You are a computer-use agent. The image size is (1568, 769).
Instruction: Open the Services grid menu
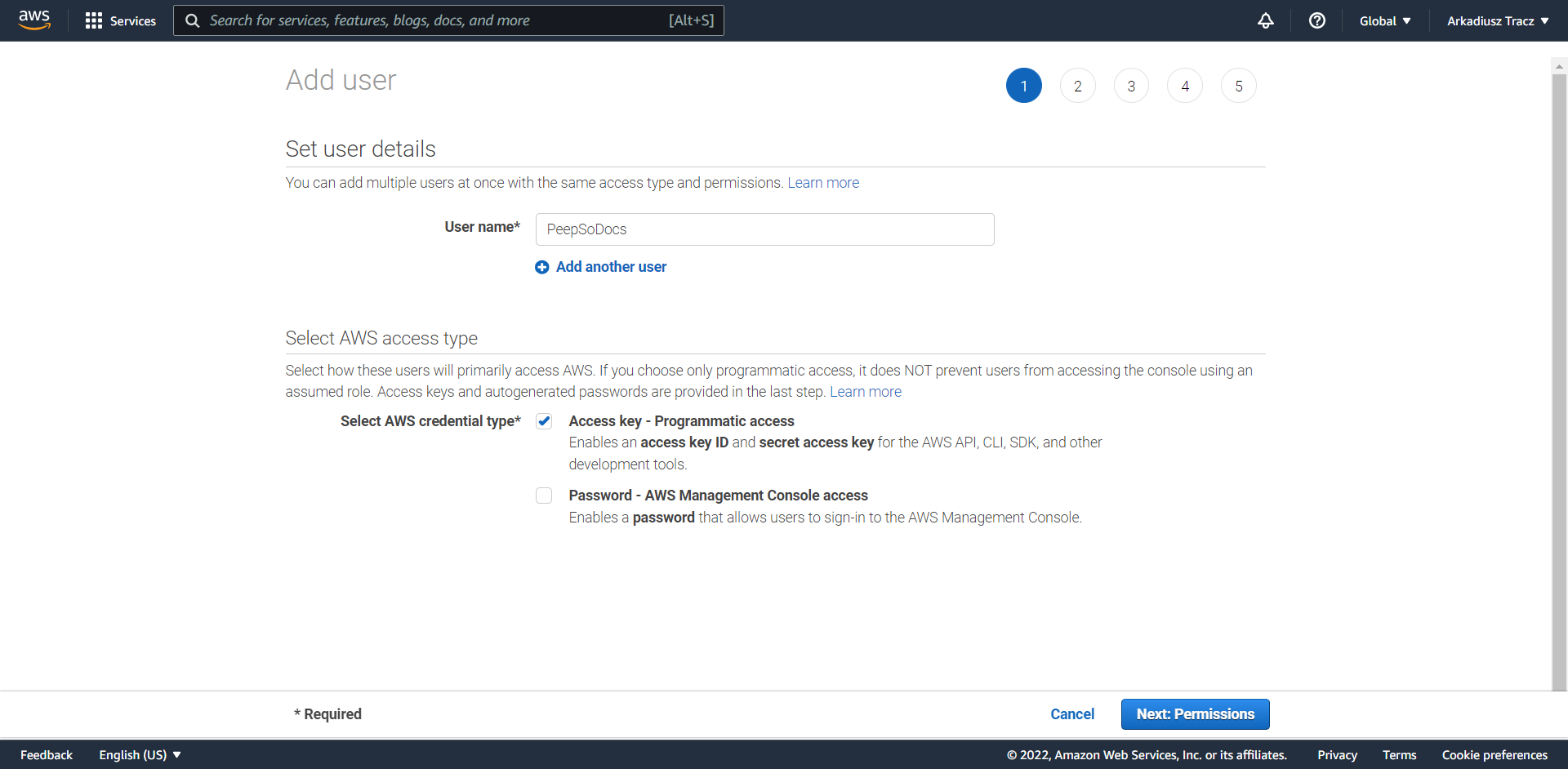(94, 20)
